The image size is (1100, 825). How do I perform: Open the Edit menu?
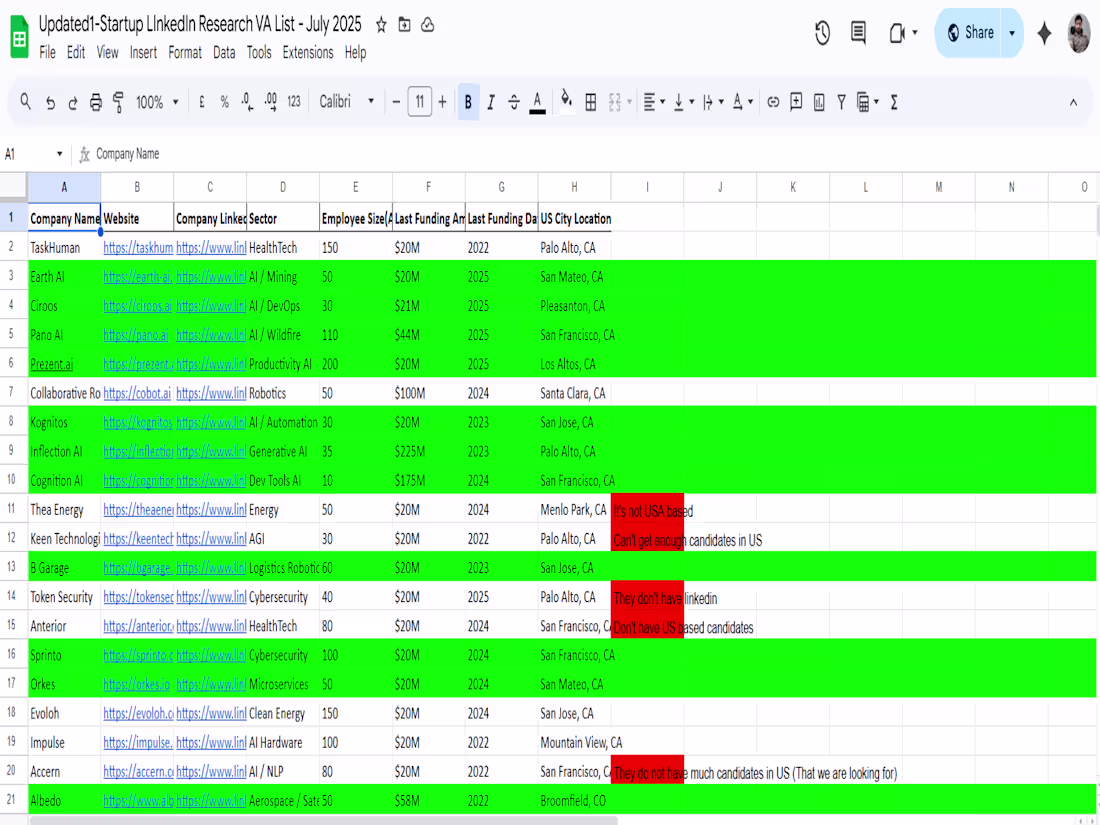76,53
